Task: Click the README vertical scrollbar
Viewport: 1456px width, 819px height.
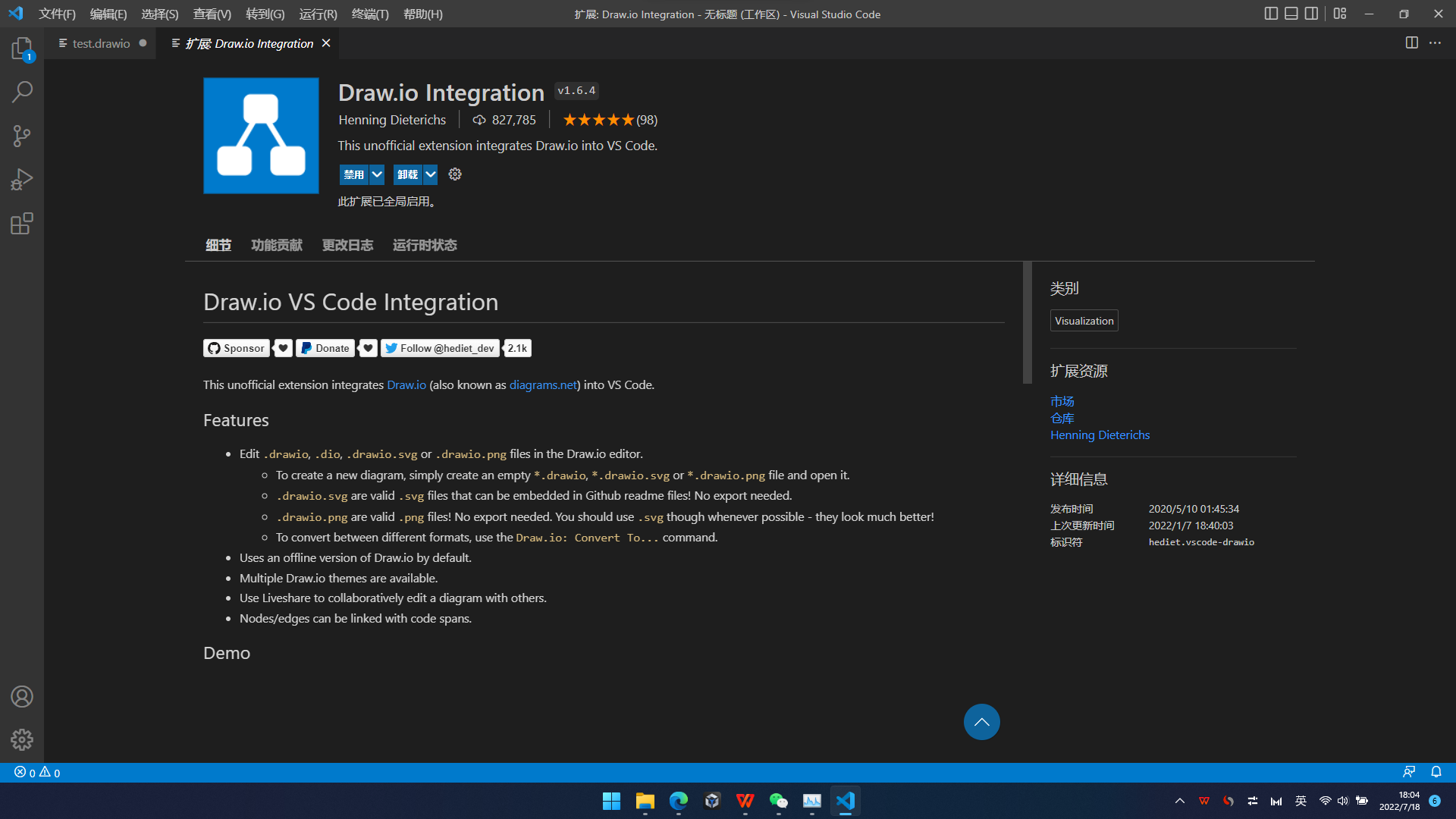Action: 1027,322
